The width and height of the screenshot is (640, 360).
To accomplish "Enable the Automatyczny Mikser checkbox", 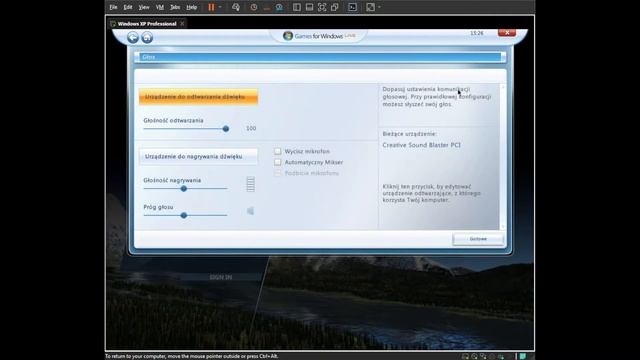I will 278,162.
